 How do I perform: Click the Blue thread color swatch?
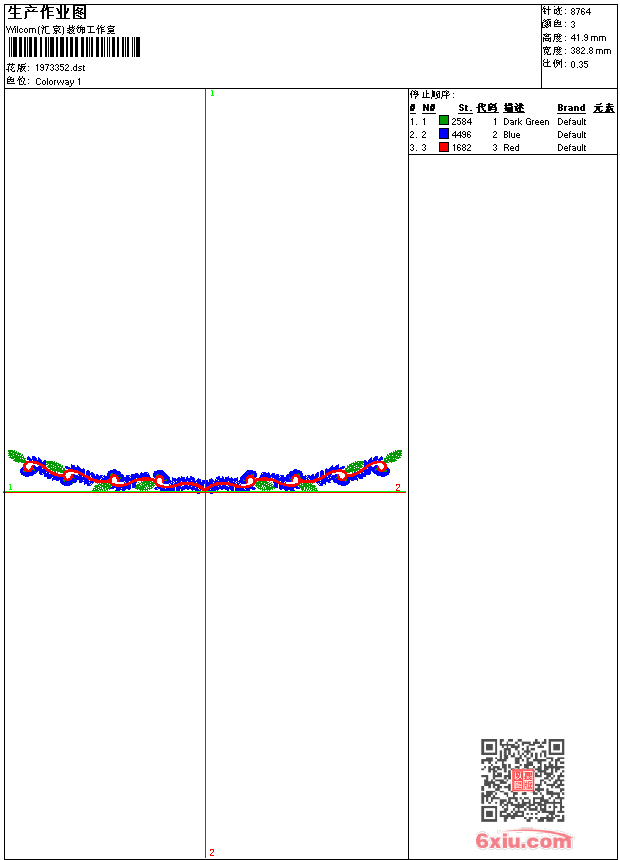click(x=444, y=134)
